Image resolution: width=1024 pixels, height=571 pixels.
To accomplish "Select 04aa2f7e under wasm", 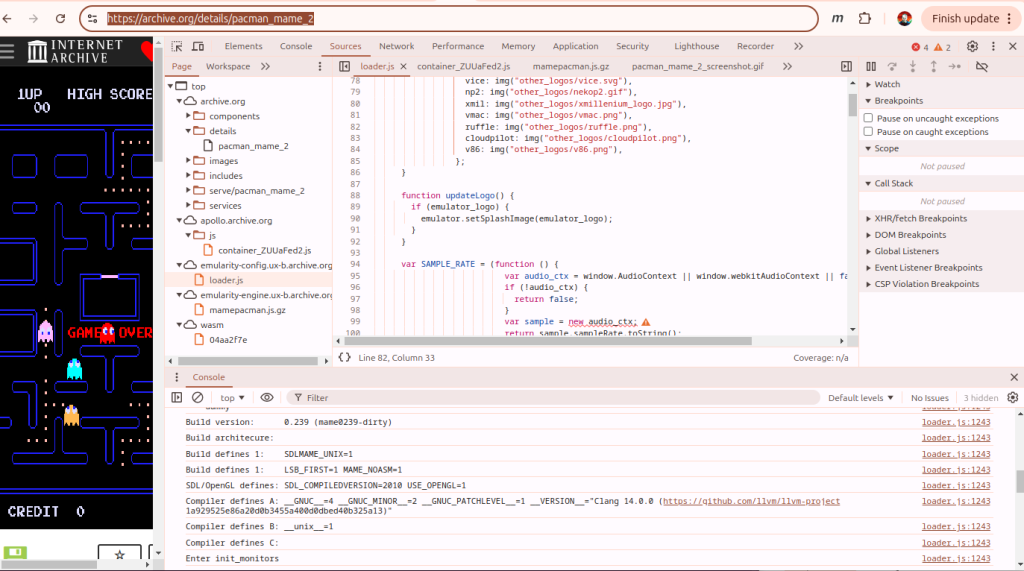I will (228, 340).
